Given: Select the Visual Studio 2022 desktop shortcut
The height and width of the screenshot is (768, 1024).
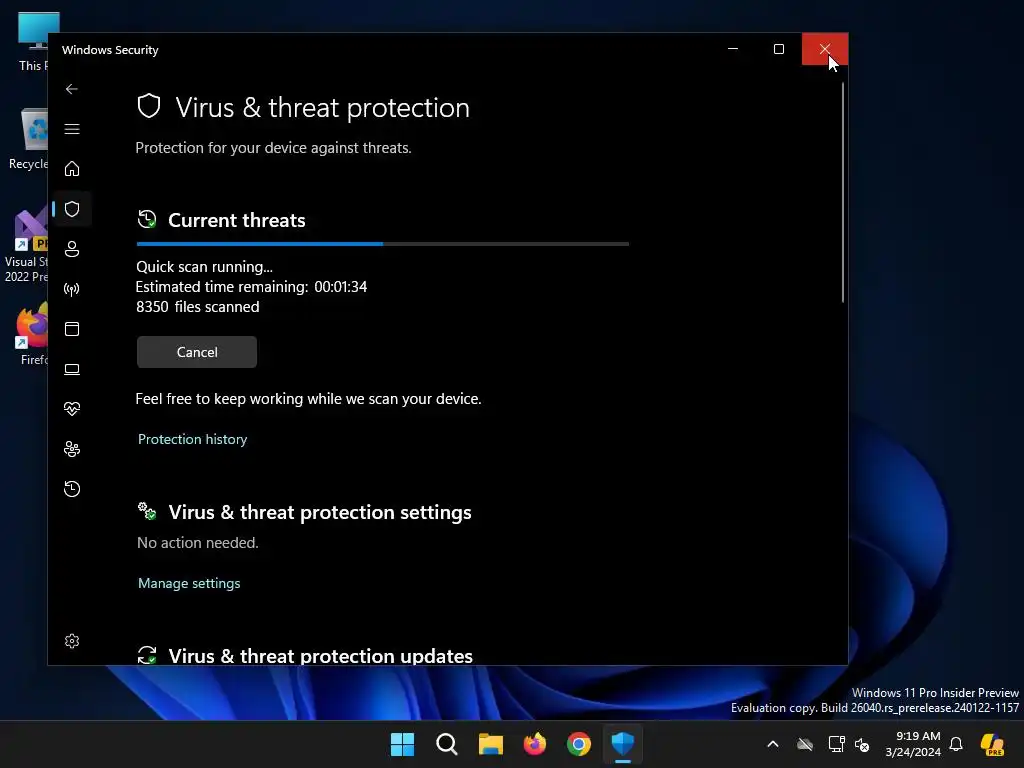Looking at the screenshot, I should (x=25, y=246).
